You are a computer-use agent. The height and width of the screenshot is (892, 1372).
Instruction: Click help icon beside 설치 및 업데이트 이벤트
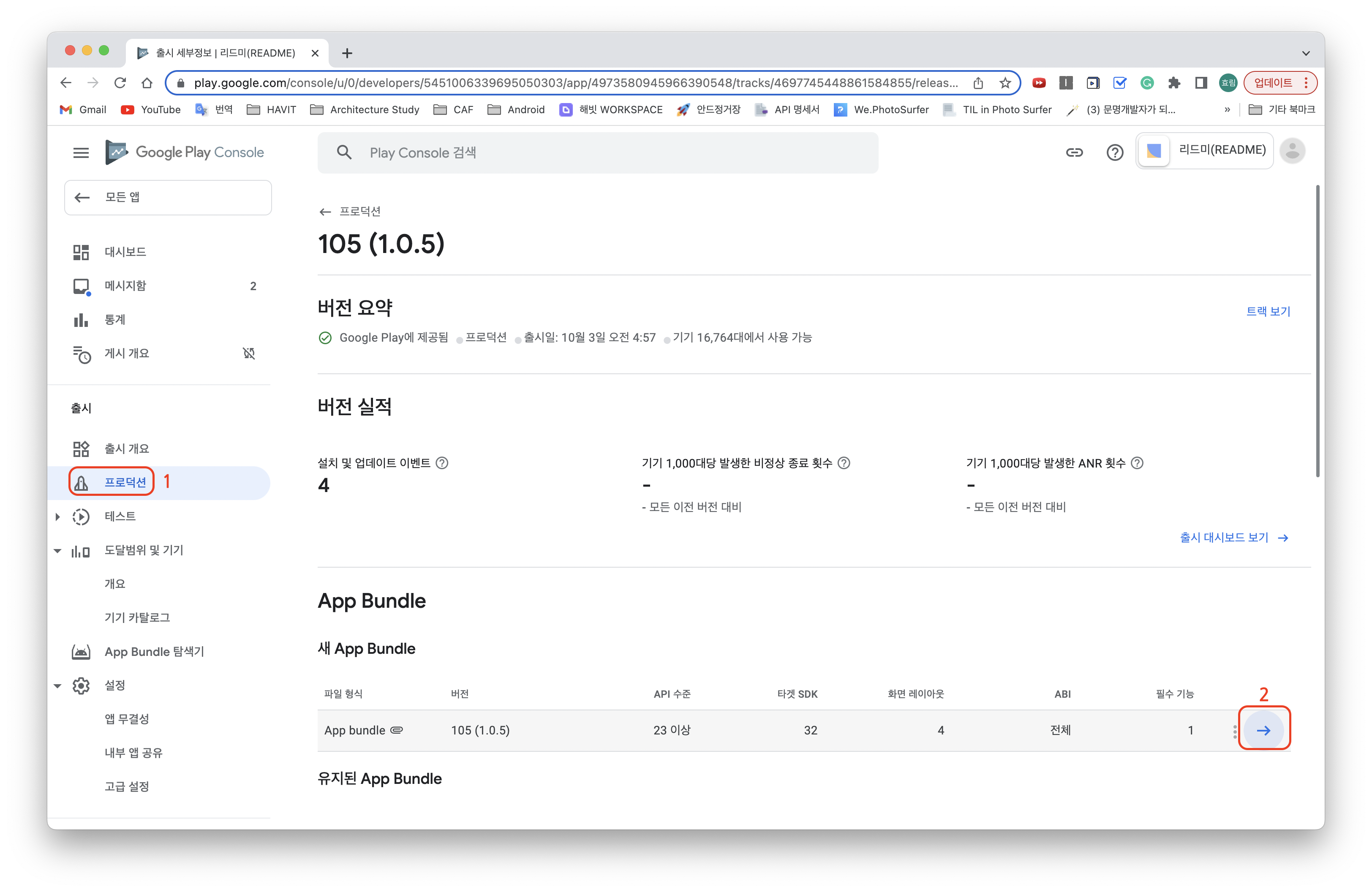[x=442, y=463]
